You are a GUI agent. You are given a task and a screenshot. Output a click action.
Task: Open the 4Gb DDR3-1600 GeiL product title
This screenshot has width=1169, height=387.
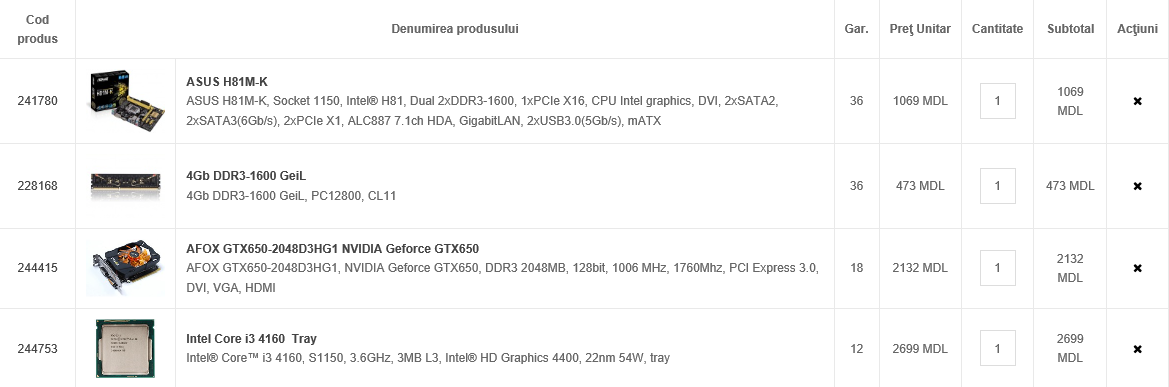(246, 177)
